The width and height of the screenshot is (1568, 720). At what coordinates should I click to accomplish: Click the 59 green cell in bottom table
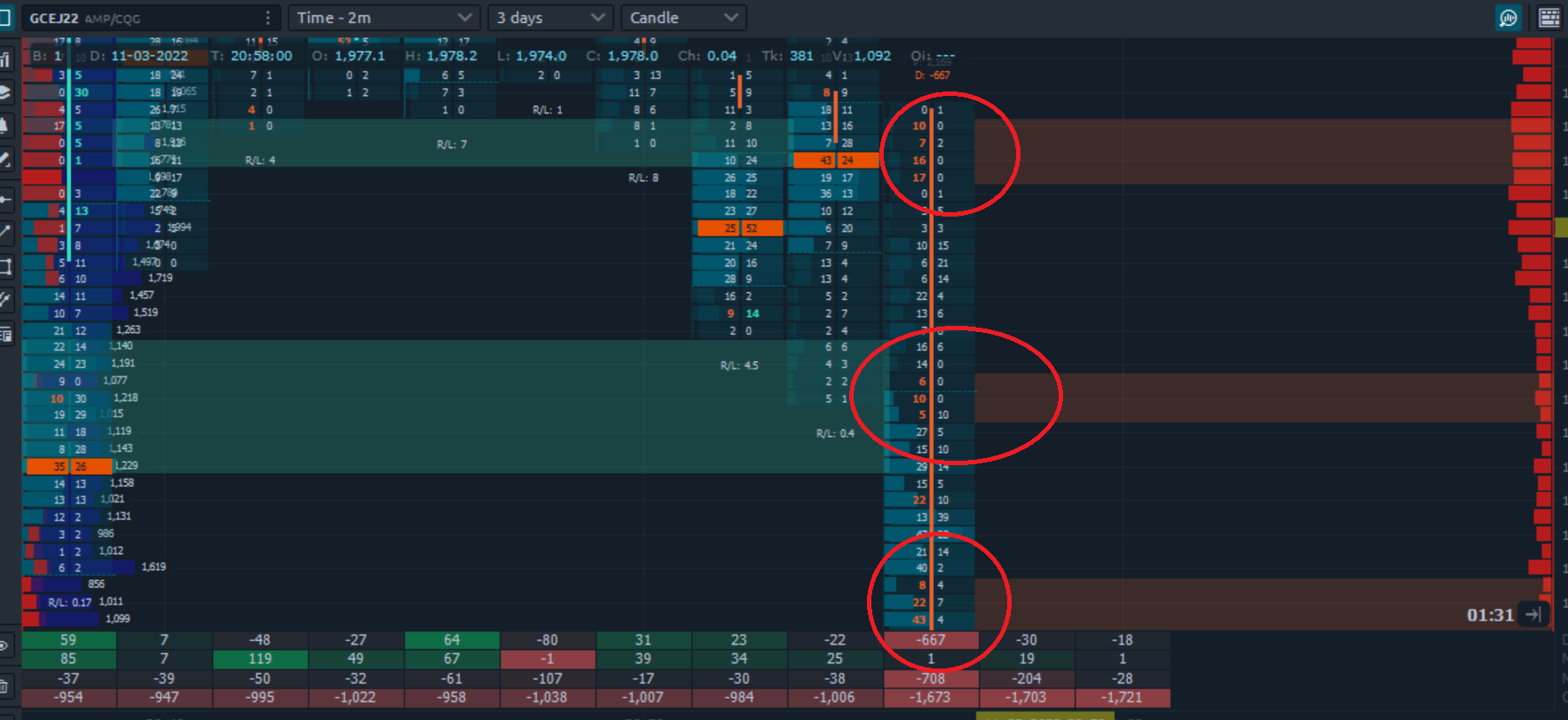68,640
